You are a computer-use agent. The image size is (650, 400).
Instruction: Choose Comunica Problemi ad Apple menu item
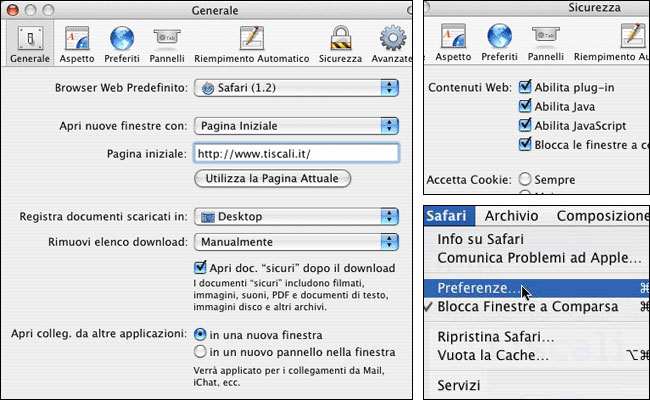[x=536, y=258]
